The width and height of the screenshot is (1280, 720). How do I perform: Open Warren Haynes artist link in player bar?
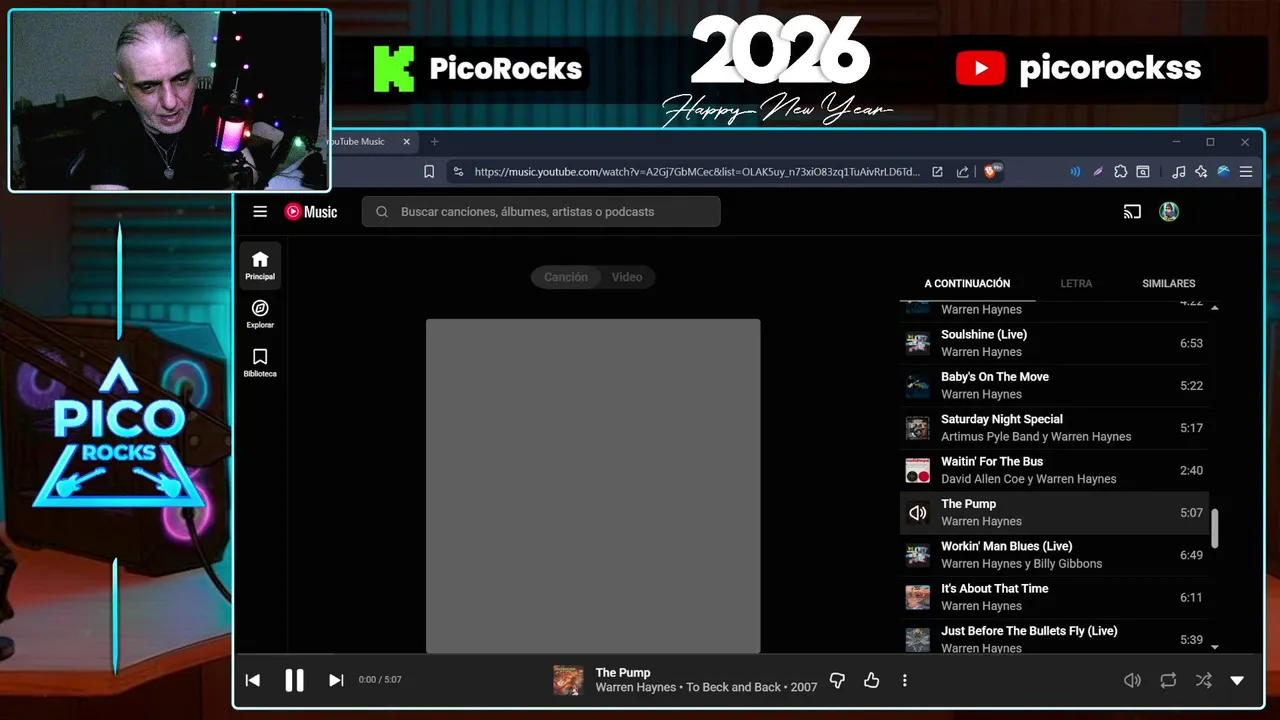tap(636, 687)
